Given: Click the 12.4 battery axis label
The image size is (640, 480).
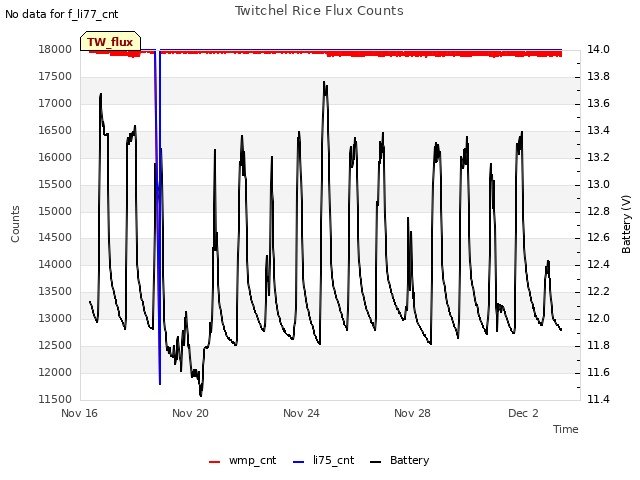Looking at the screenshot, I should pos(598,264).
